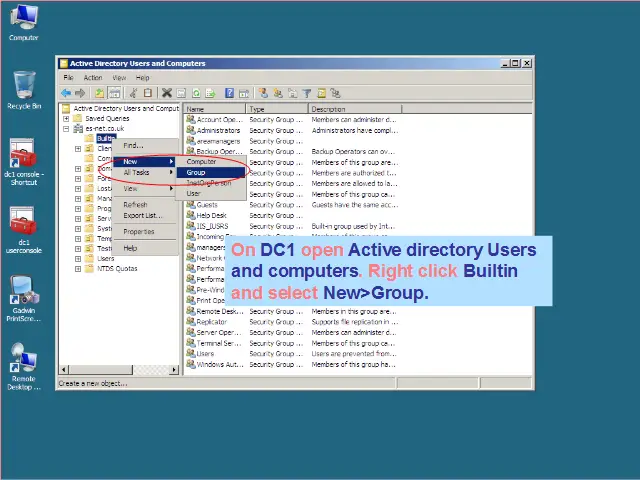Screen dimensions: 640x480
Task: Click the Find Objects toolbar icon
Action: point(321,93)
